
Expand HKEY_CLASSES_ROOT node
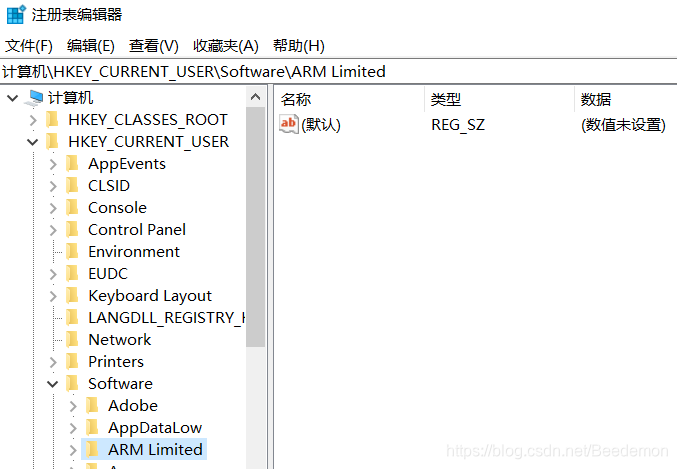(33, 120)
